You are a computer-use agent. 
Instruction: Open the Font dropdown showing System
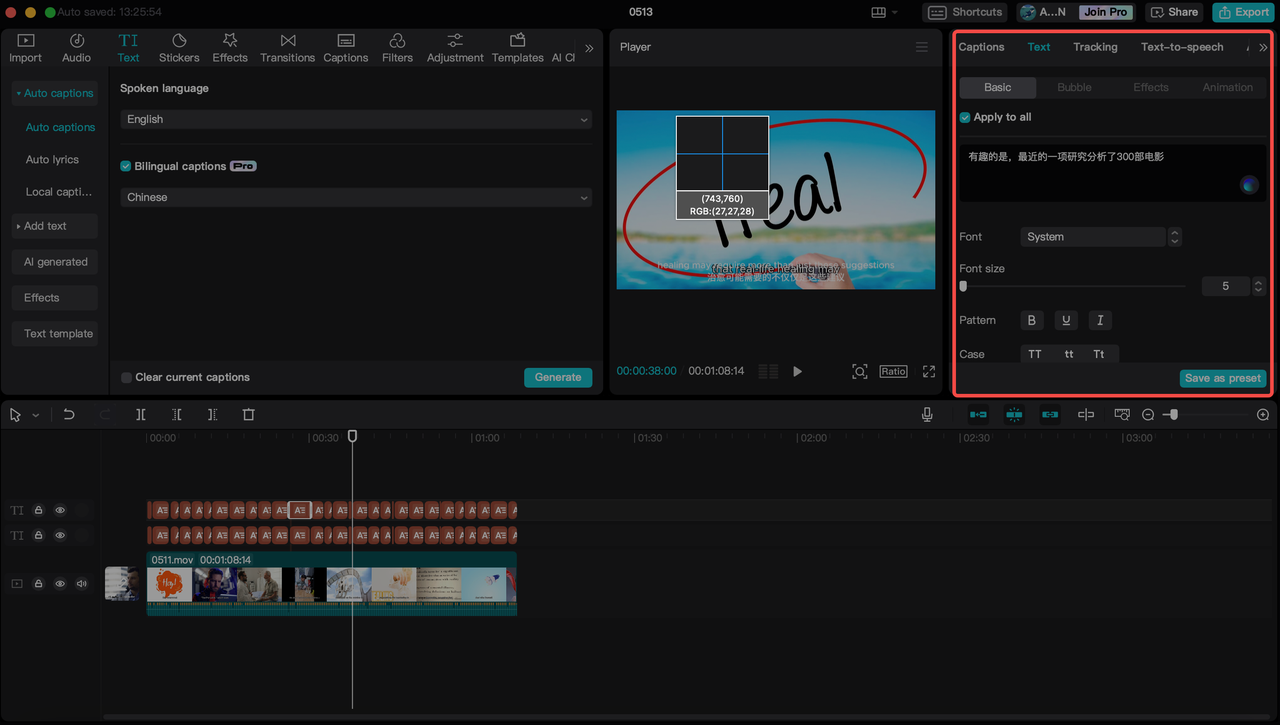[1092, 237]
